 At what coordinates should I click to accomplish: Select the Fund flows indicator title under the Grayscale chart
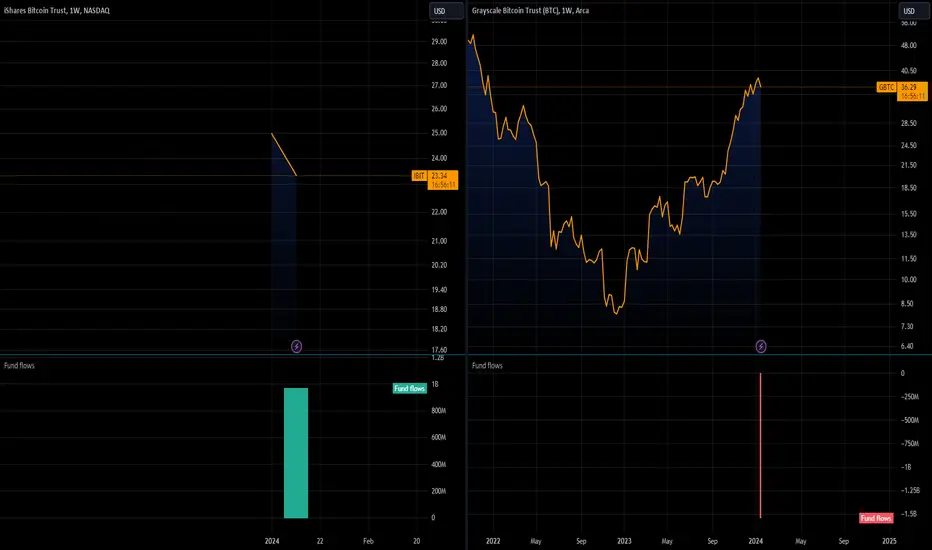click(x=487, y=366)
